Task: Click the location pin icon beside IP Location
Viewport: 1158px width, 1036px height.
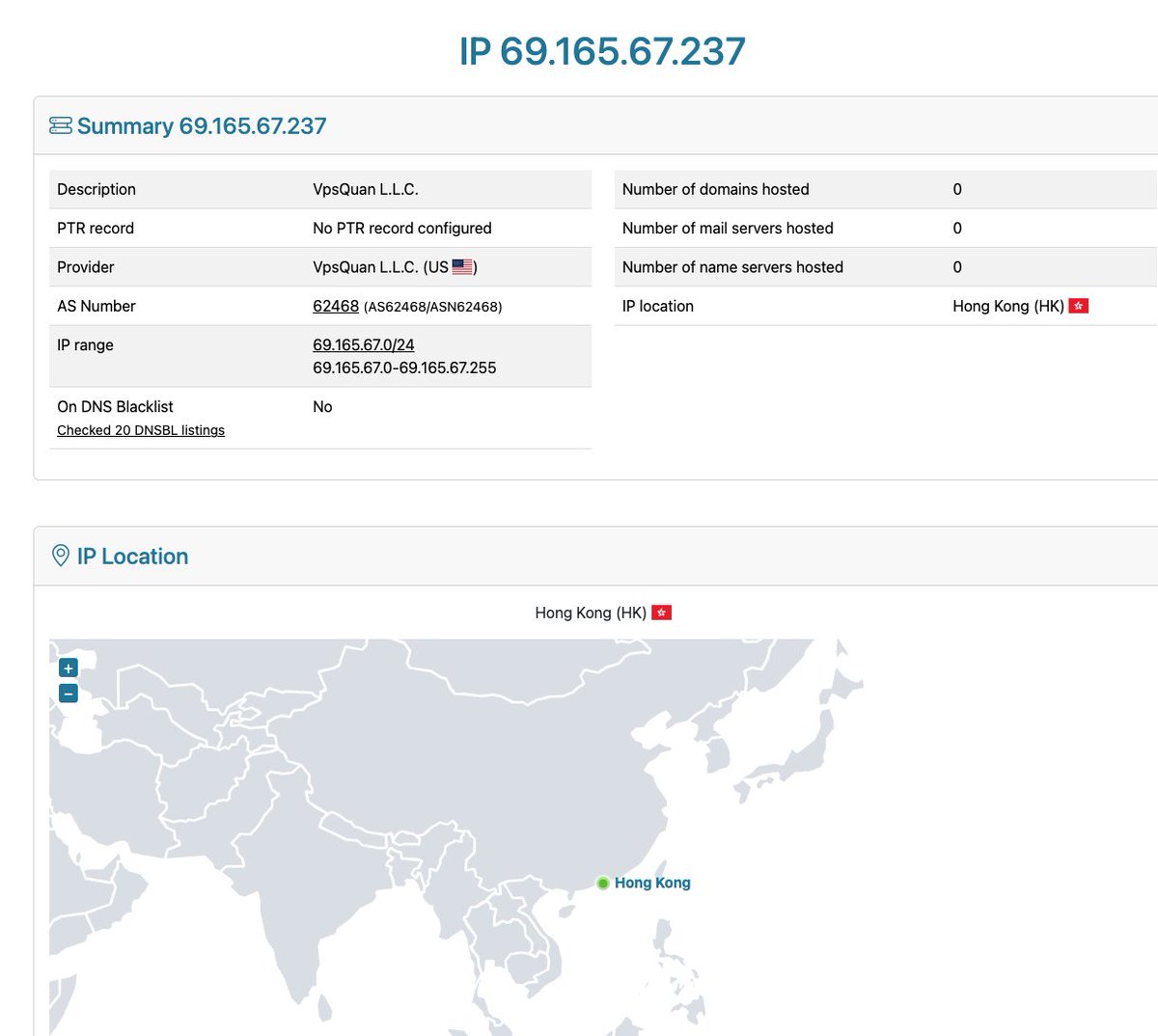Action: click(60, 556)
